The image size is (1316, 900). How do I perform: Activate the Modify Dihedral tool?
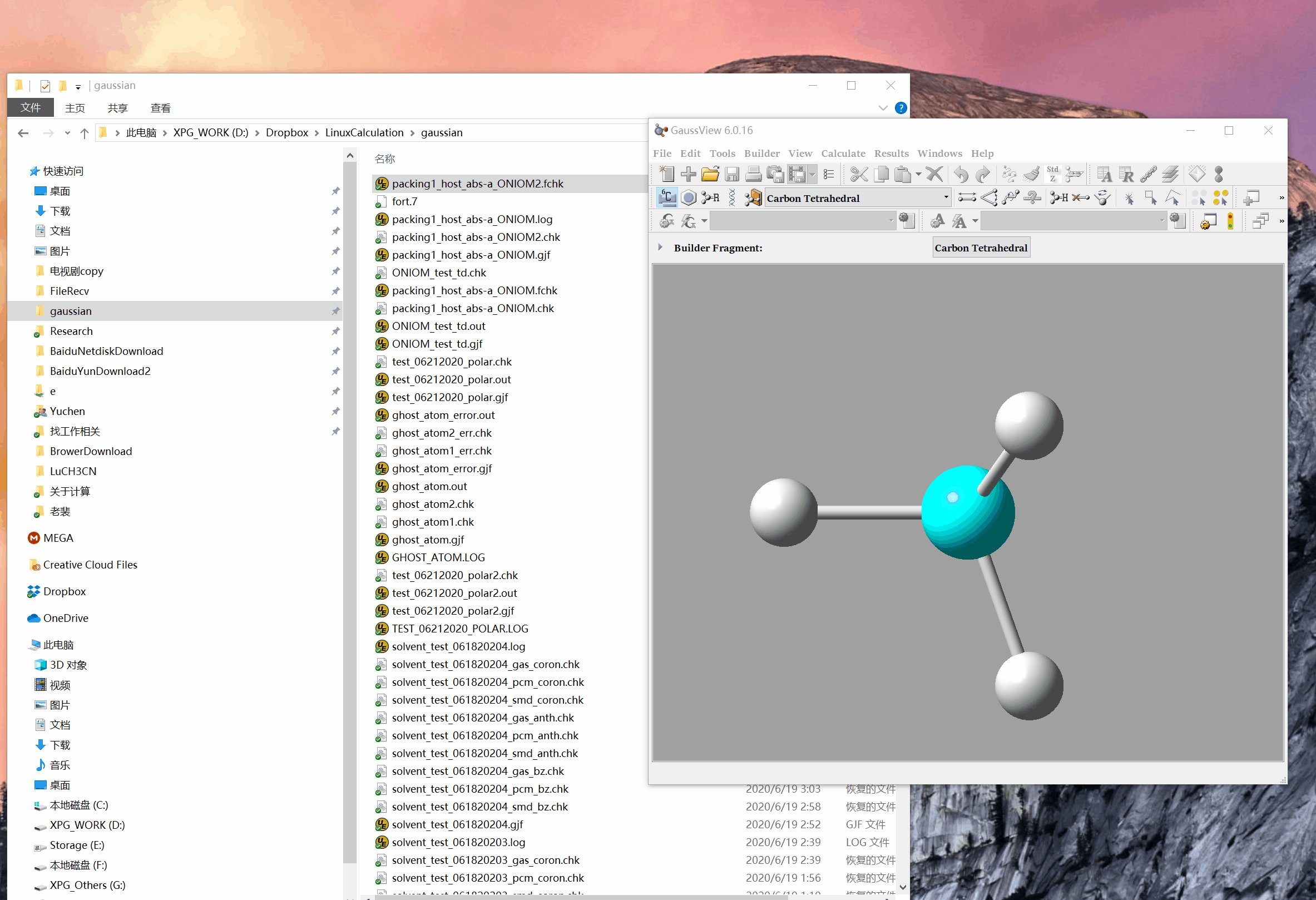(x=1011, y=197)
